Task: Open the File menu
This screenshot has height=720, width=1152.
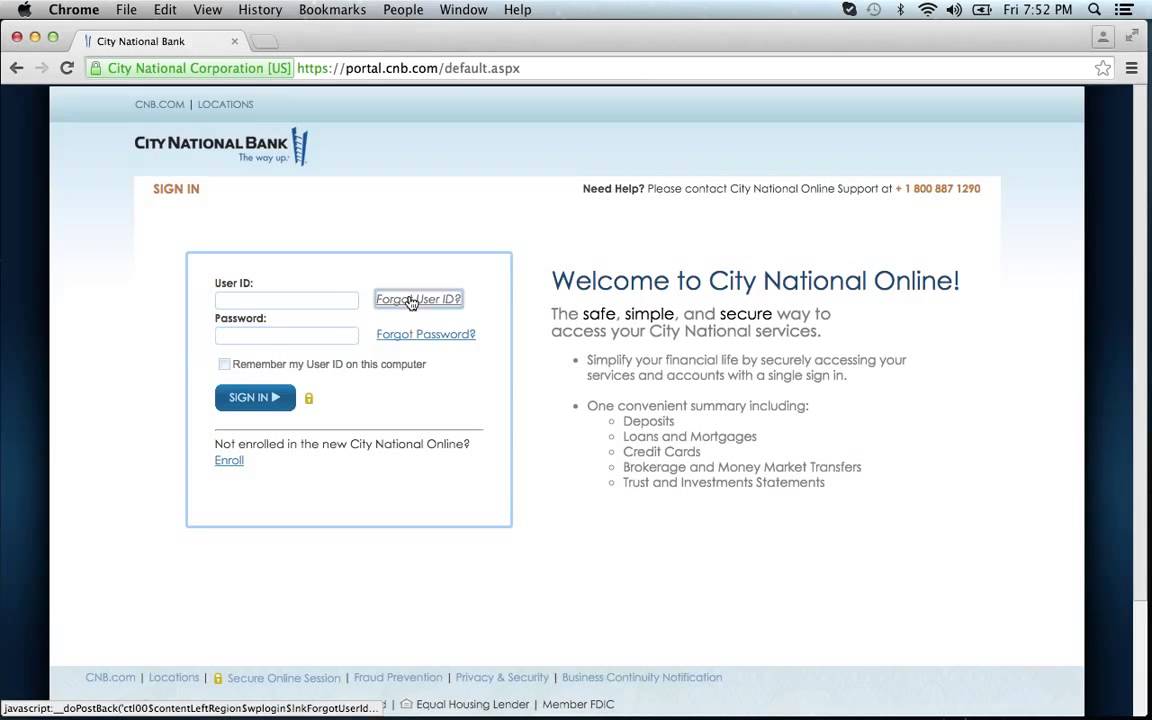Action: pos(126,10)
